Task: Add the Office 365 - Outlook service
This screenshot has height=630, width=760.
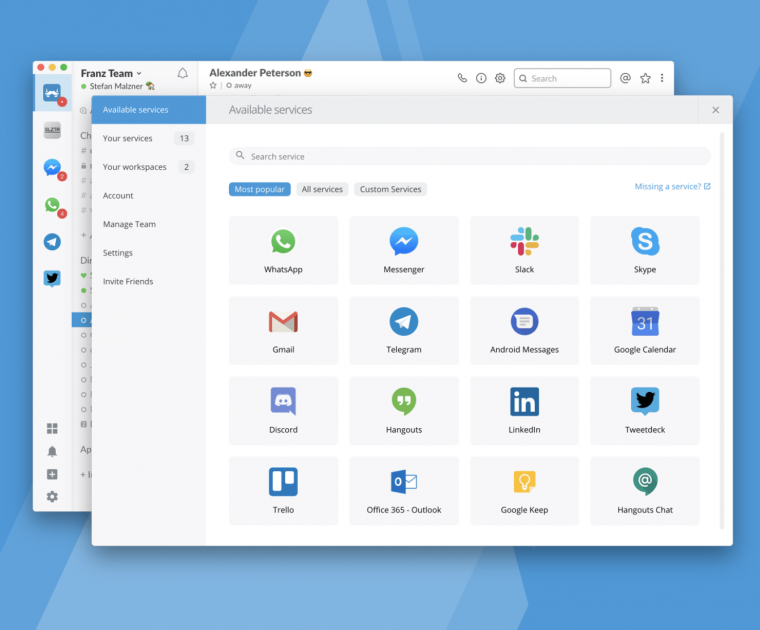Action: pyautogui.click(x=404, y=491)
